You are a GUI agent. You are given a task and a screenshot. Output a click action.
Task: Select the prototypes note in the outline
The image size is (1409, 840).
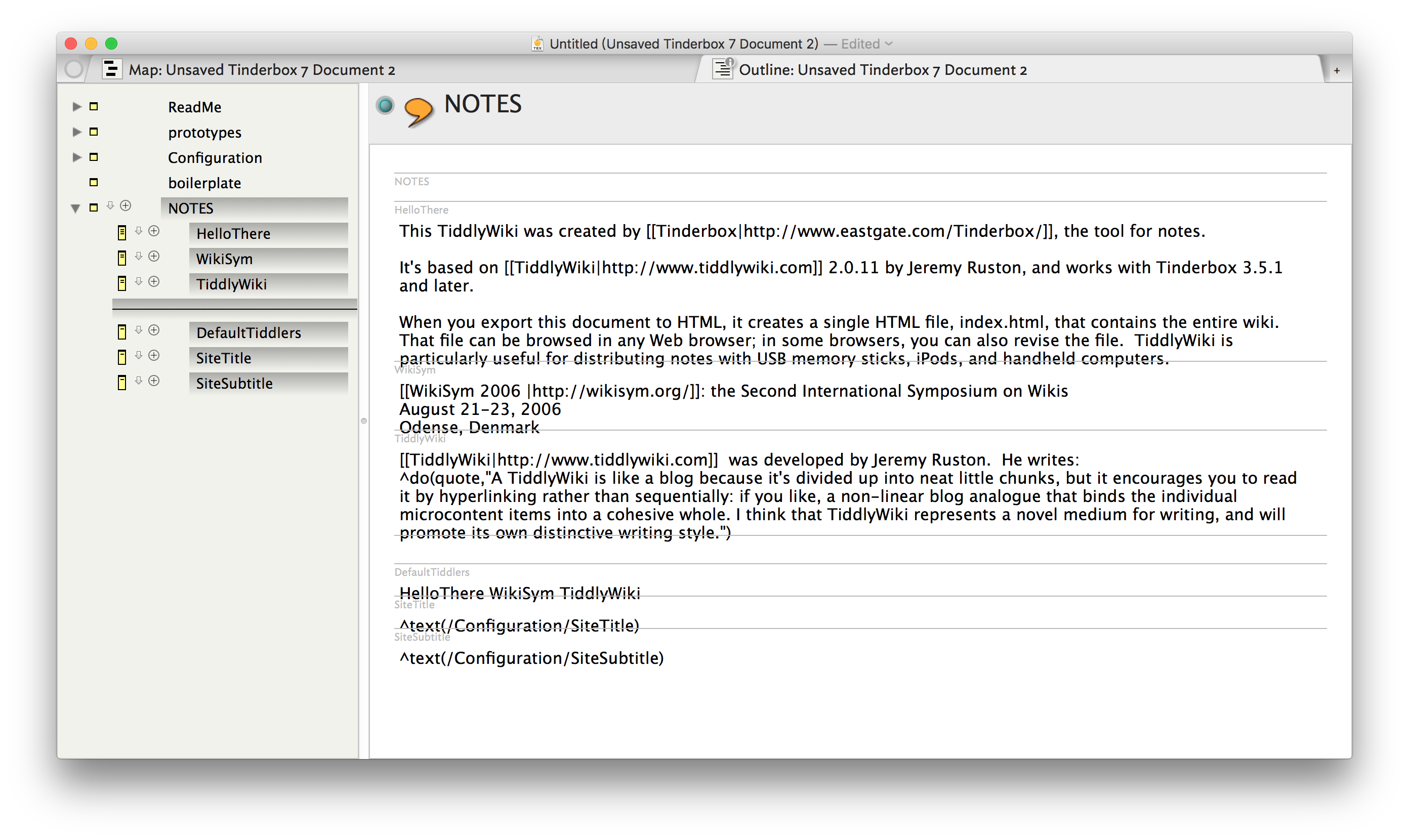click(205, 133)
